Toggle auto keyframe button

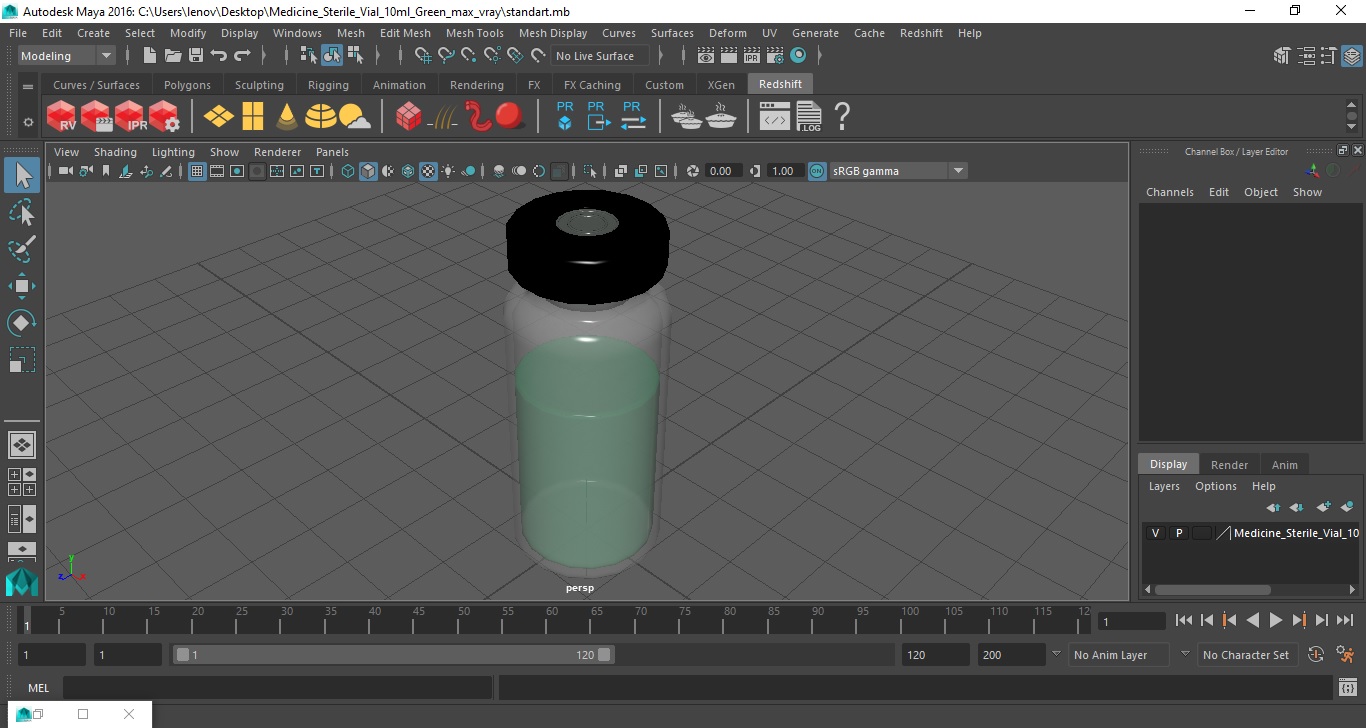point(1316,654)
